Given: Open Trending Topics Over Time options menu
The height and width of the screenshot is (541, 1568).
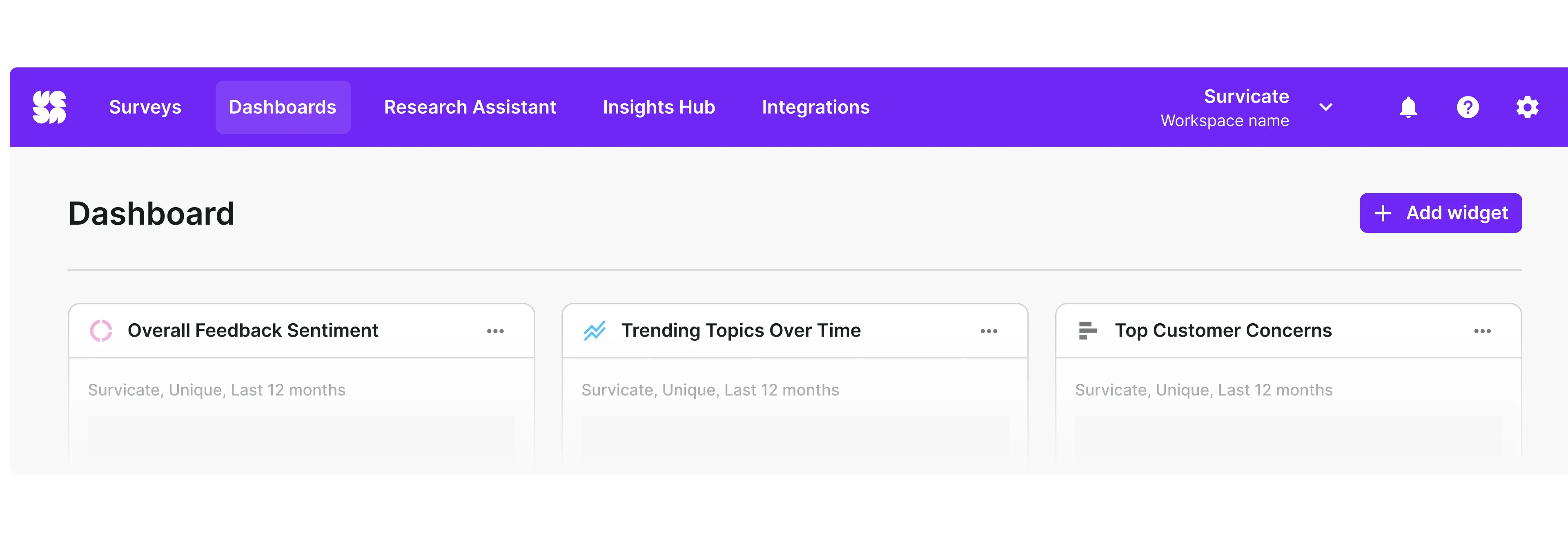Looking at the screenshot, I should [x=989, y=331].
